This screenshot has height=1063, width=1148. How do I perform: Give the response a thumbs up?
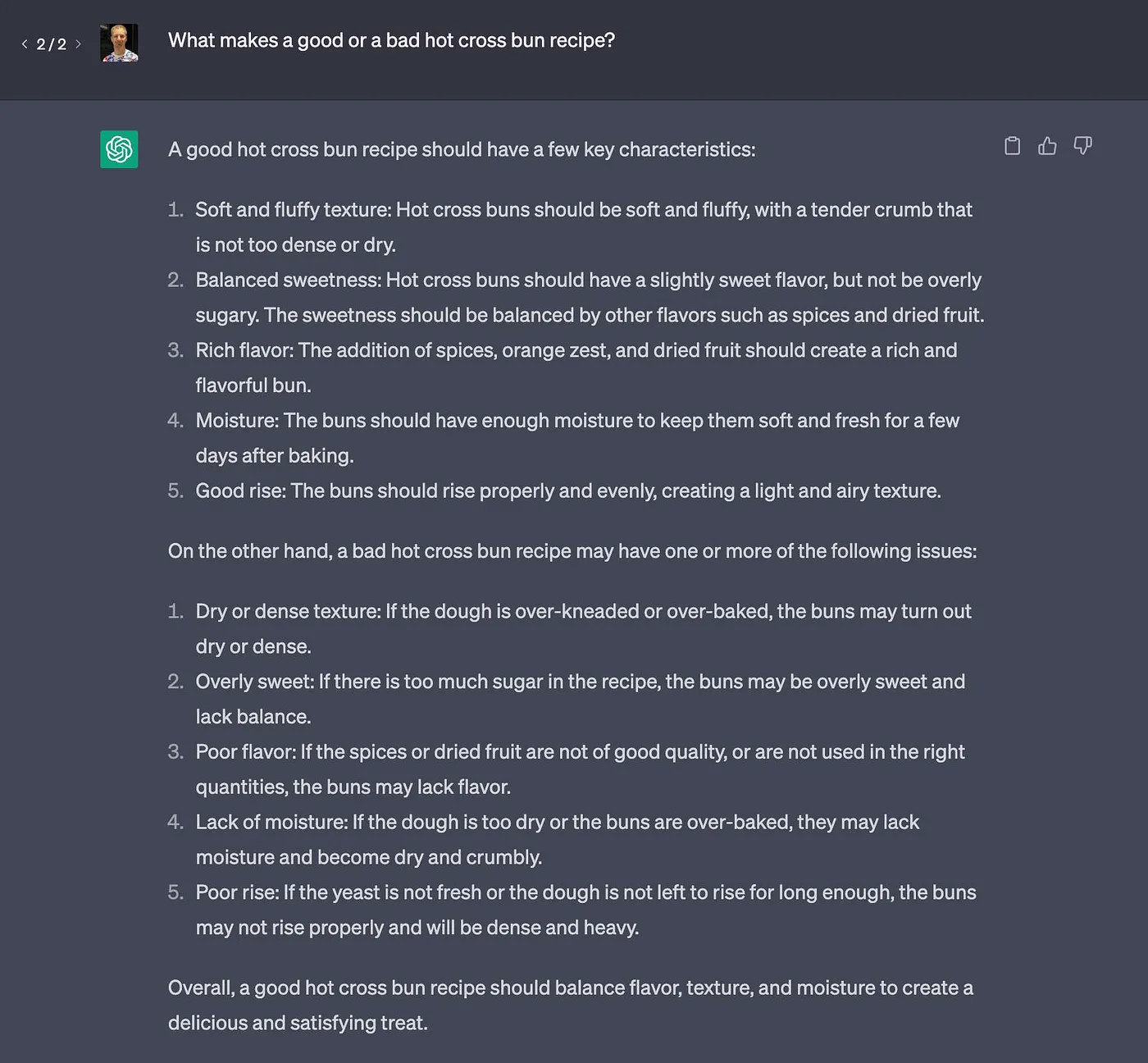click(1047, 146)
